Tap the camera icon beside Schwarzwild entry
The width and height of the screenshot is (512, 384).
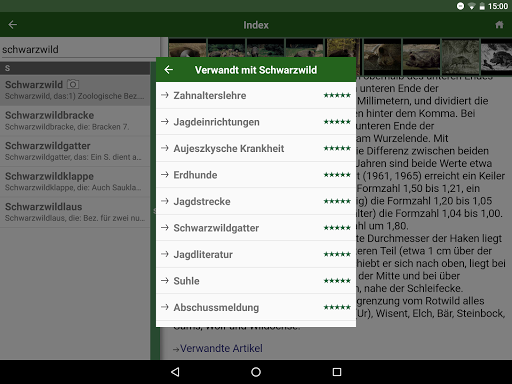[73, 84]
